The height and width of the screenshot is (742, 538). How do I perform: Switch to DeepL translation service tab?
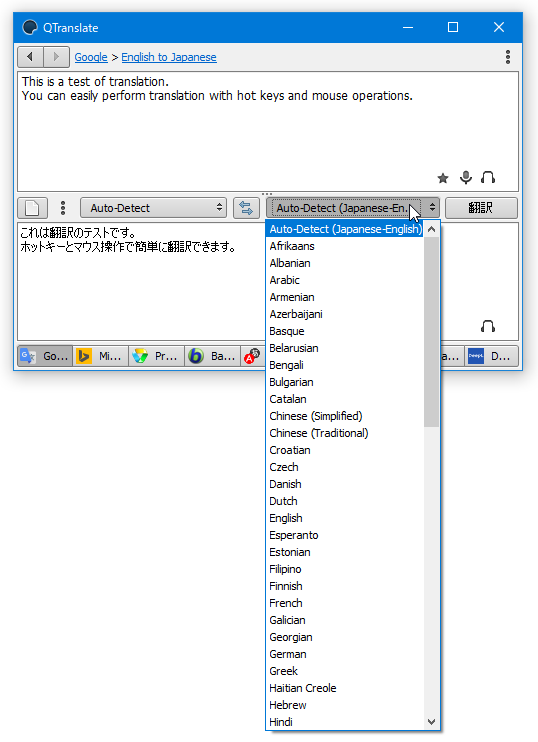pyautogui.click(x=492, y=356)
